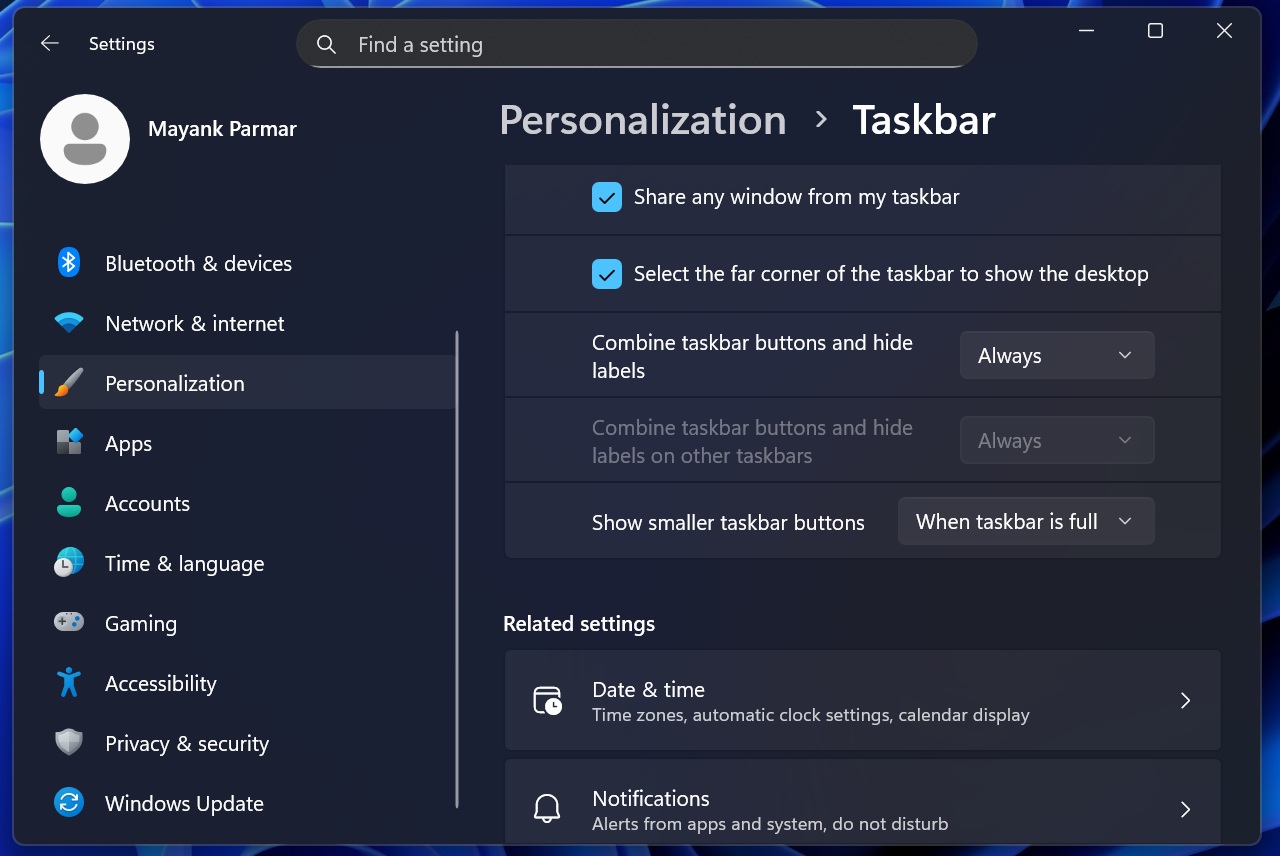This screenshot has height=856, width=1280.
Task: Disable far corner show desktop option
Action: point(606,273)
